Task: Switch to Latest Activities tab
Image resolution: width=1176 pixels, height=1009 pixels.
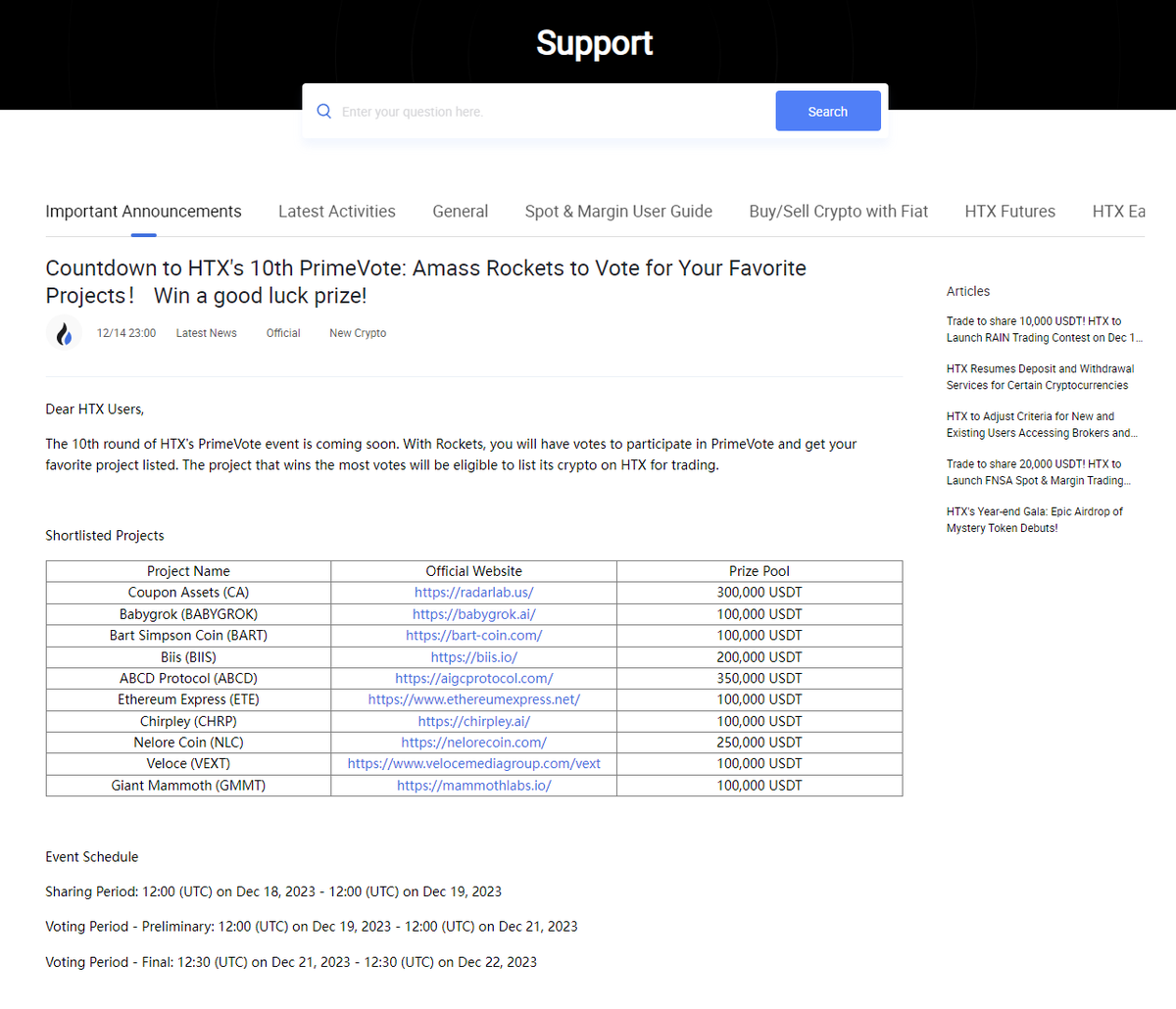Action: pos(337,212)
